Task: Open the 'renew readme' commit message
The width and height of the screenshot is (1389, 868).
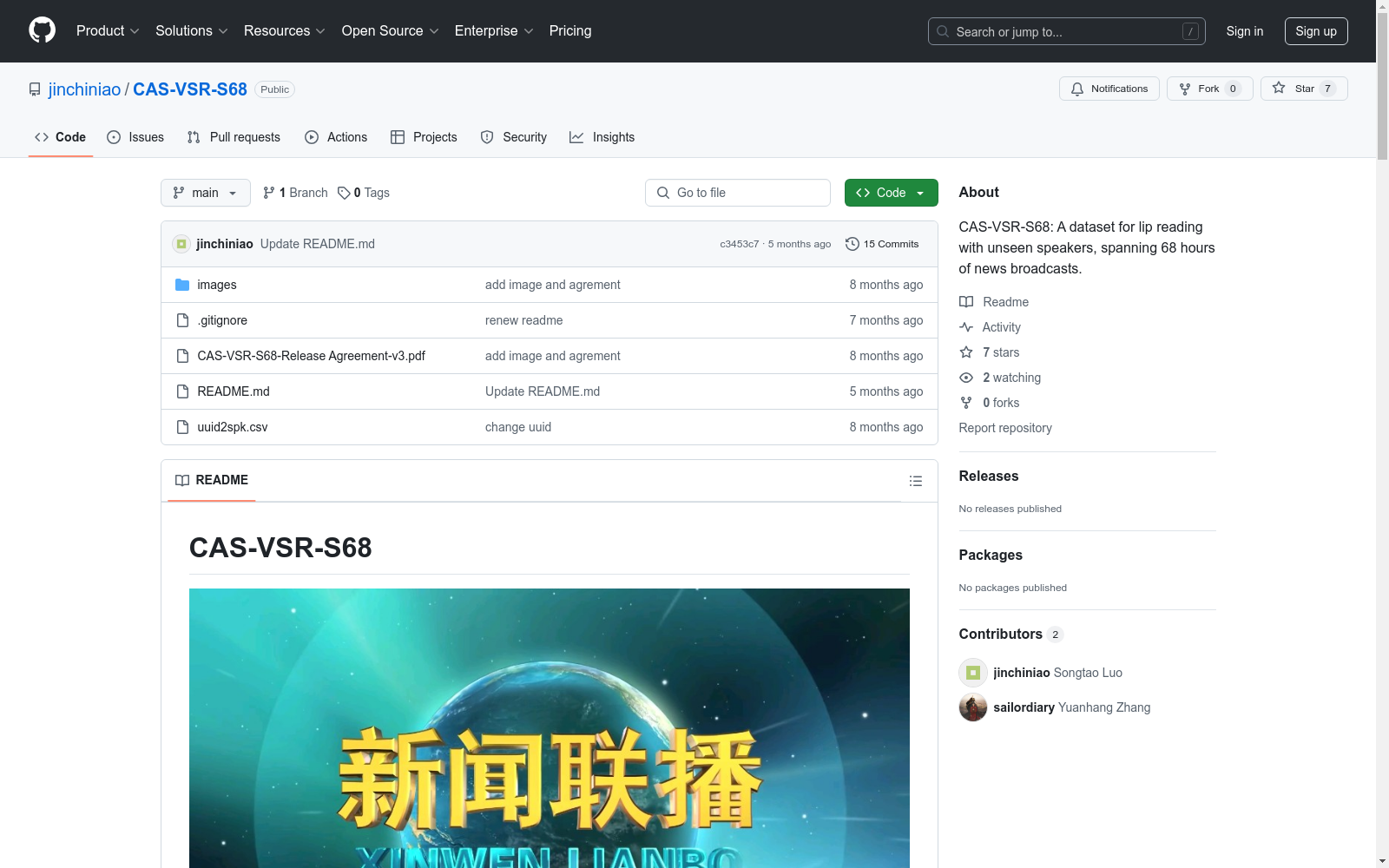Action: pyautogui.click(x=524, y=320)
